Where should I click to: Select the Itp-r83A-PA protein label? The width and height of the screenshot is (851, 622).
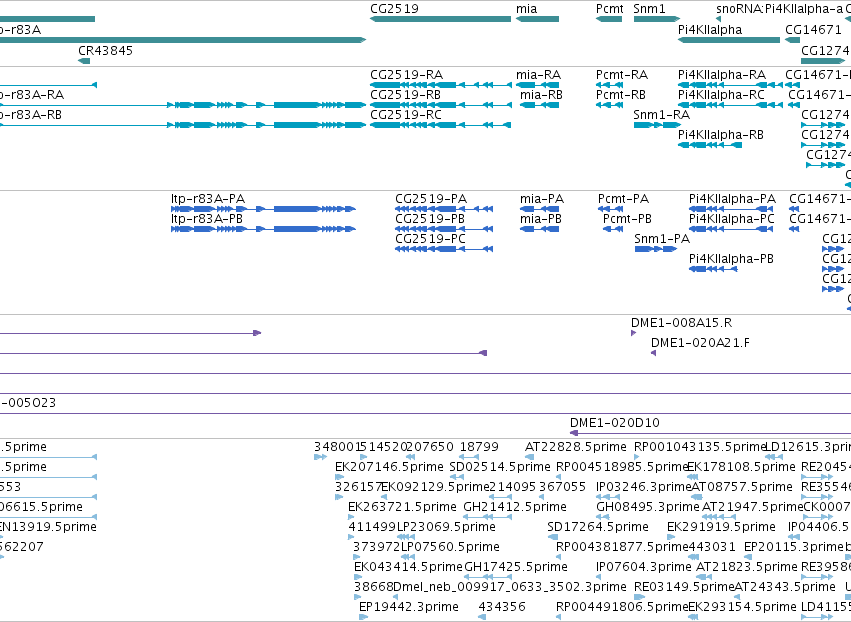point(208,199)
